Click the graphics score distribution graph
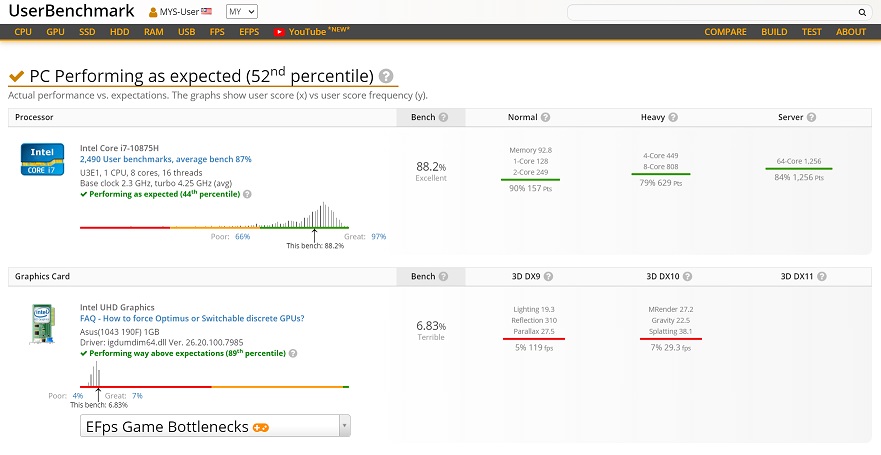Screen dimensions: 881x455 point(215,374)
